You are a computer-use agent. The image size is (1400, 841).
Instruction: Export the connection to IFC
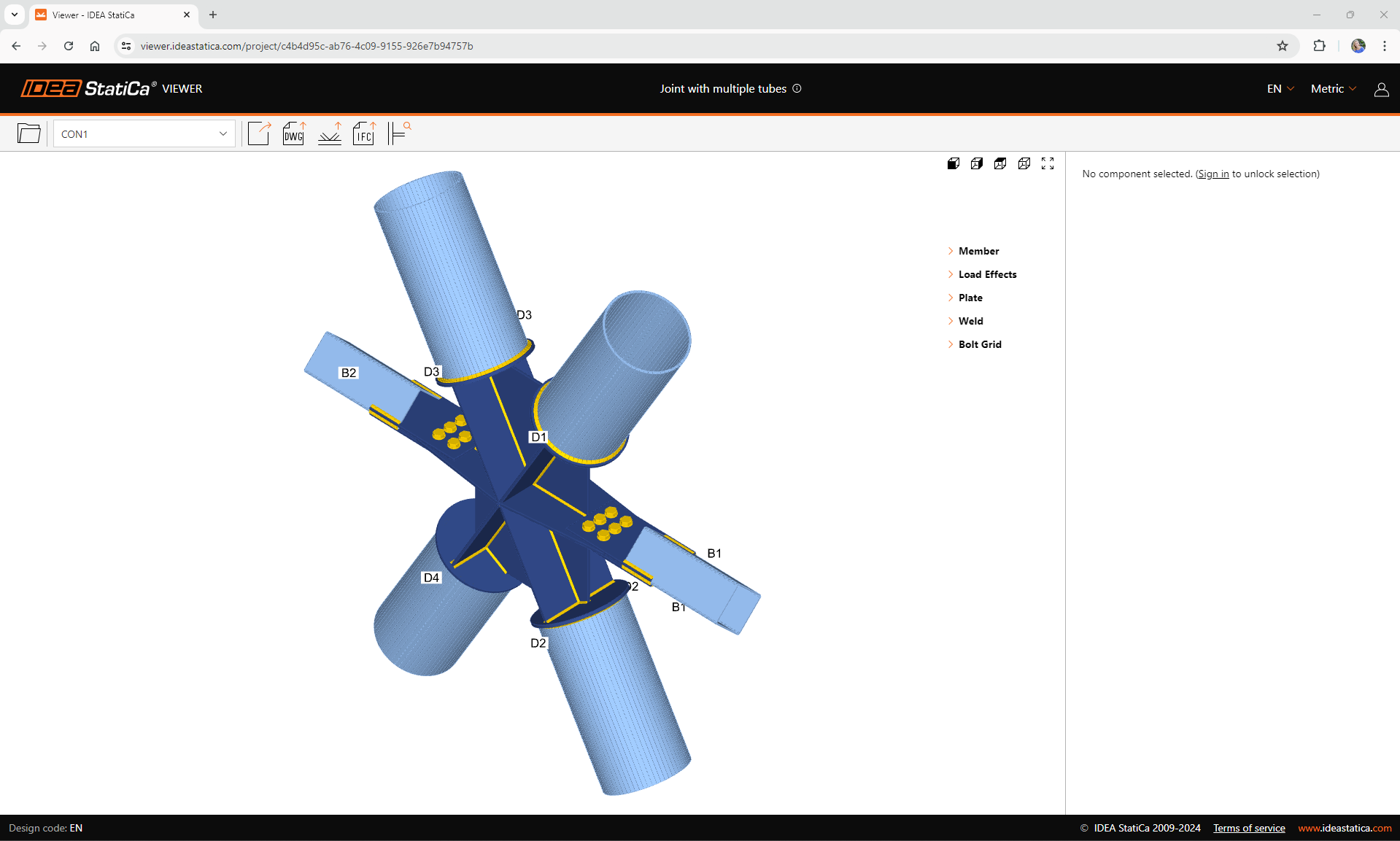coord(363,133)
